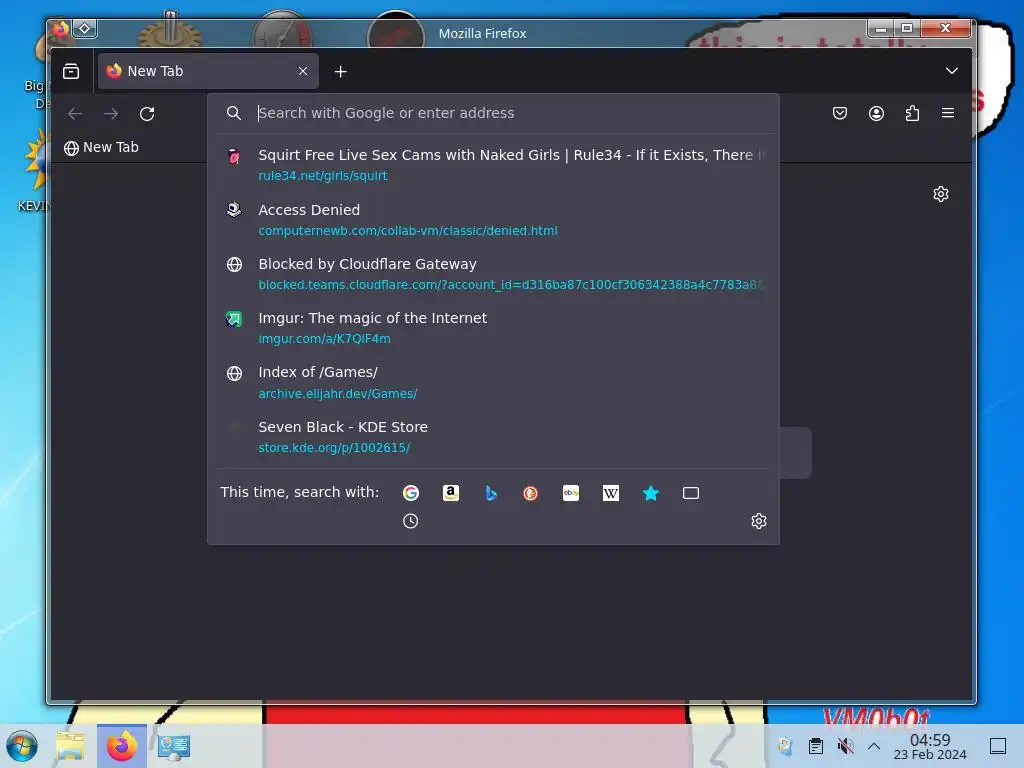The width and height of the screenshot is (1024, 768).
Task: Open Firefox View from tab strip
Action: [x=71, y=71]
